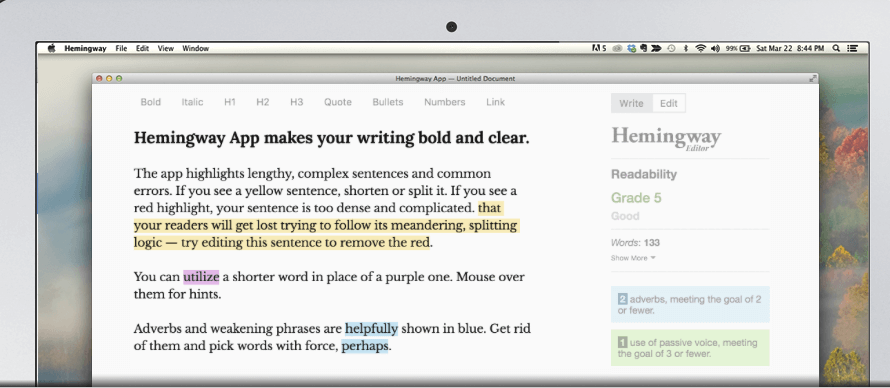Click the document heading text

coord(331,138)
